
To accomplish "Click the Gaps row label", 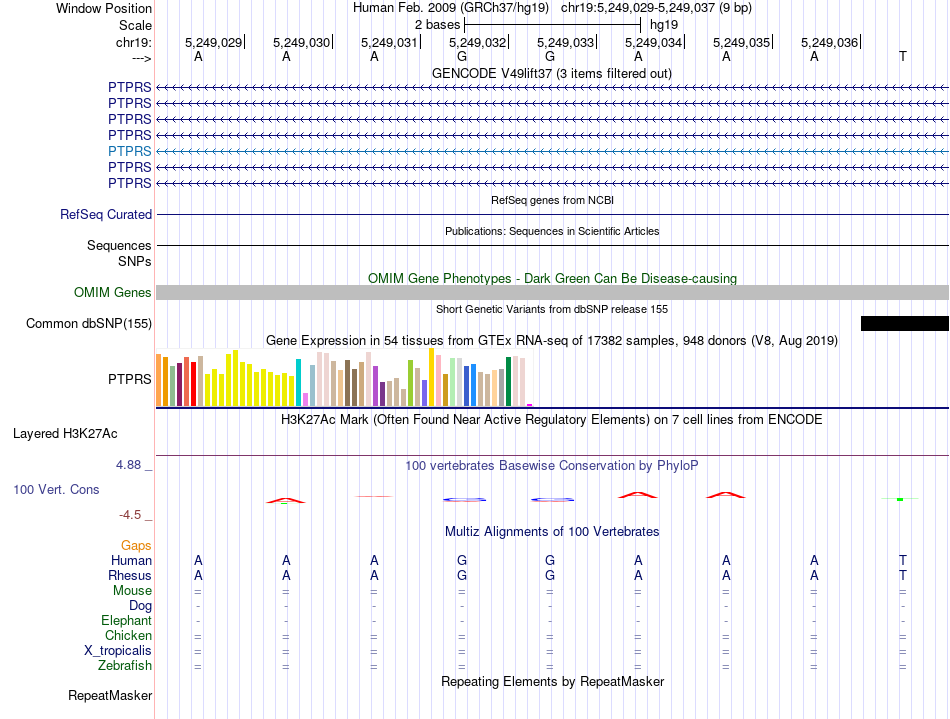I will pos(136,546).
